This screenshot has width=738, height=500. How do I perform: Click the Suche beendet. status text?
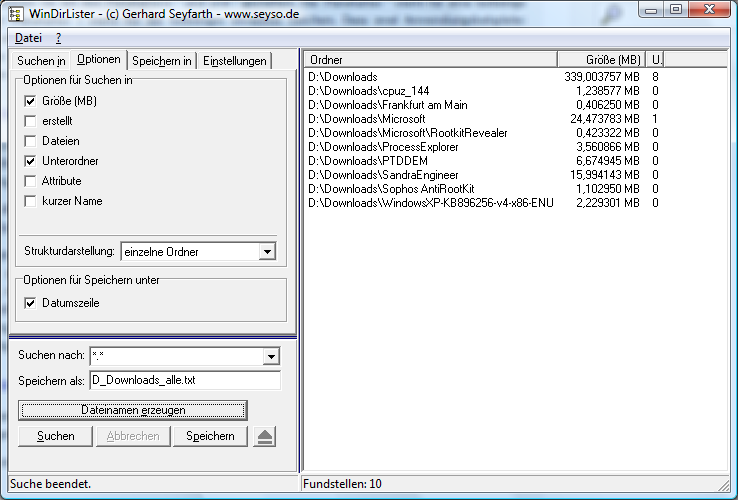[50, 484]
